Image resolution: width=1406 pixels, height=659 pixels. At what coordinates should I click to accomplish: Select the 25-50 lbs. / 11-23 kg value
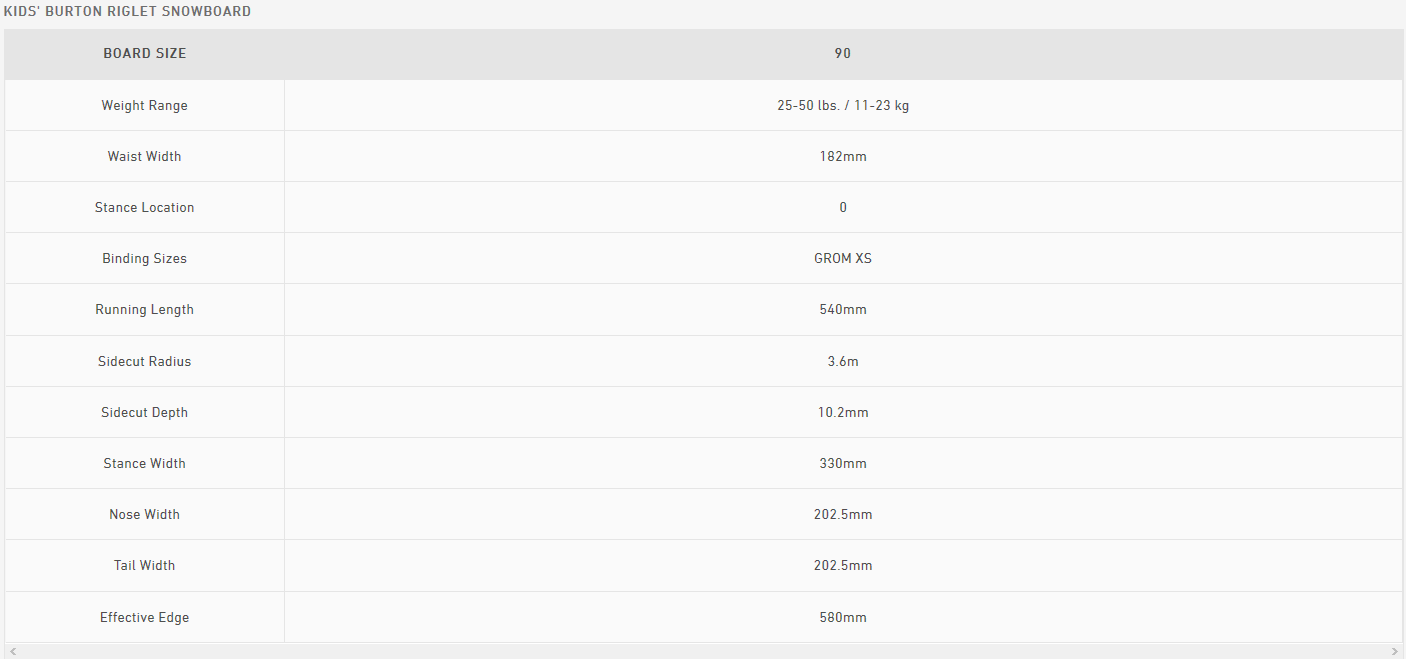click(x=842, y=106)
